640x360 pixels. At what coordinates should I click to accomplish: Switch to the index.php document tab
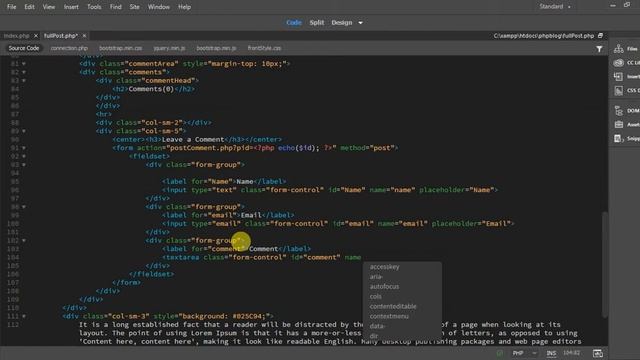click(16, 36)
